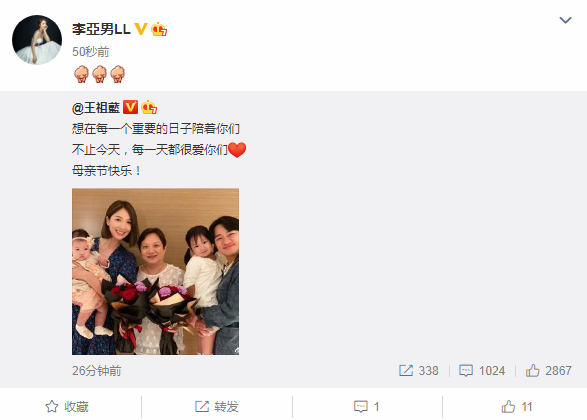This screenshot has width=587, height=420.
Task: Toggle like thumbs-up showing 11
Action: 517,407
